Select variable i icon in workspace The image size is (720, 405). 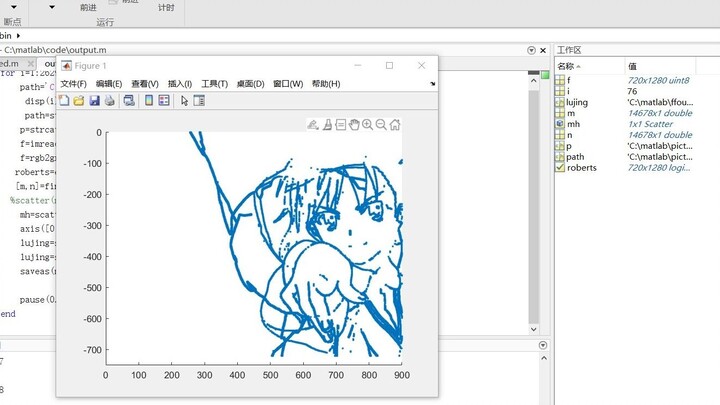[560, 91]
